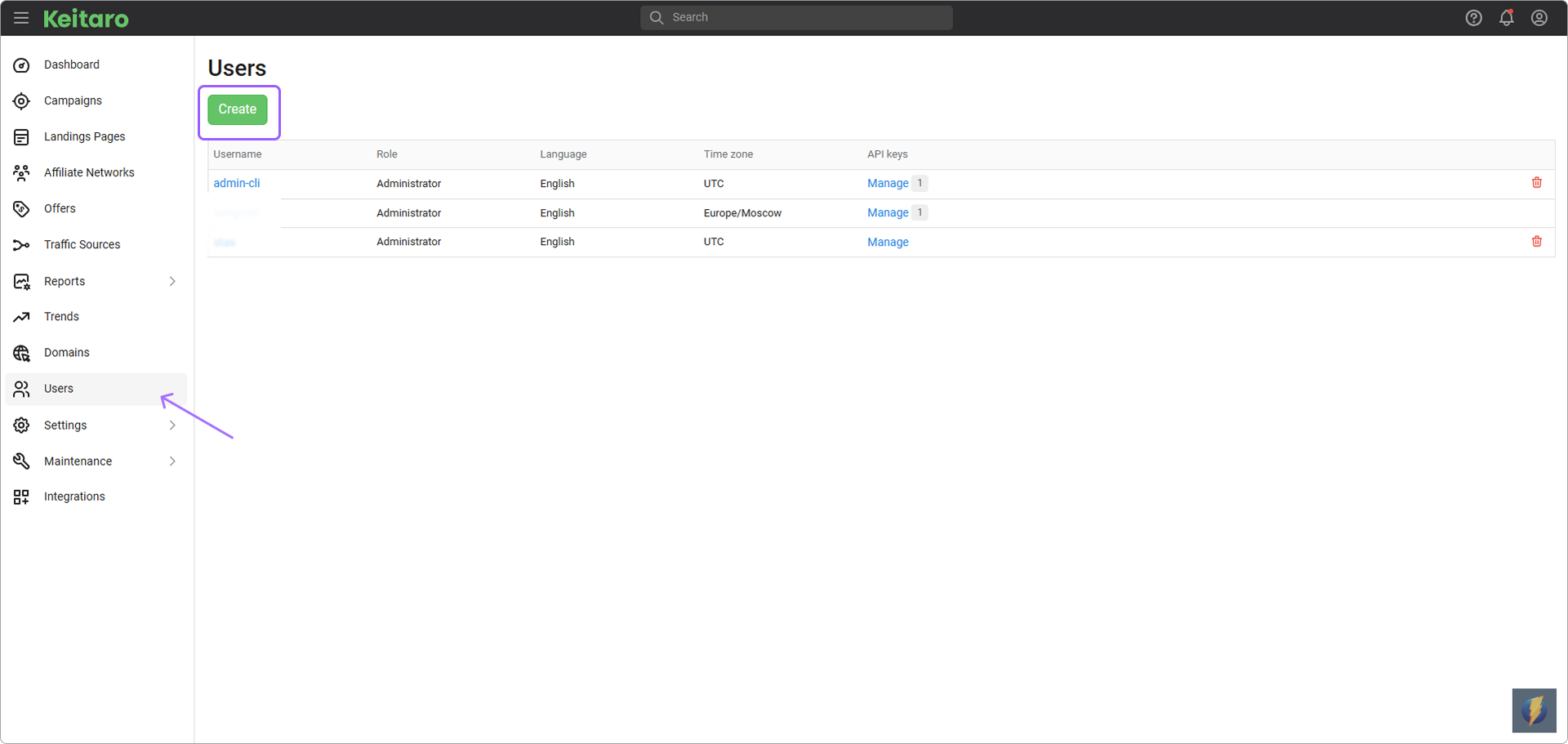Click the Campaigns target icon
1568x744 pixels.
22,101
